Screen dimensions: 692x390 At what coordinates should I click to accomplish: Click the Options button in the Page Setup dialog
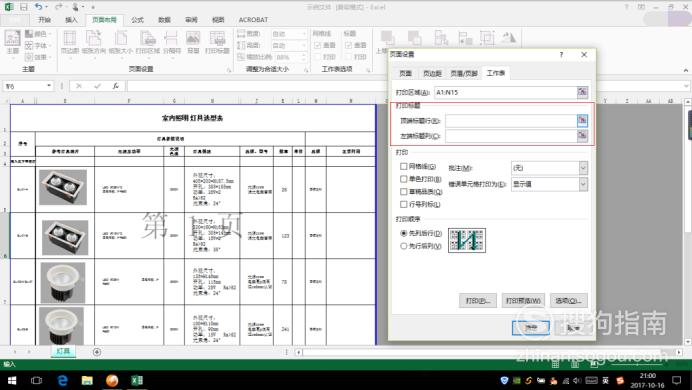tap(568, 300)
